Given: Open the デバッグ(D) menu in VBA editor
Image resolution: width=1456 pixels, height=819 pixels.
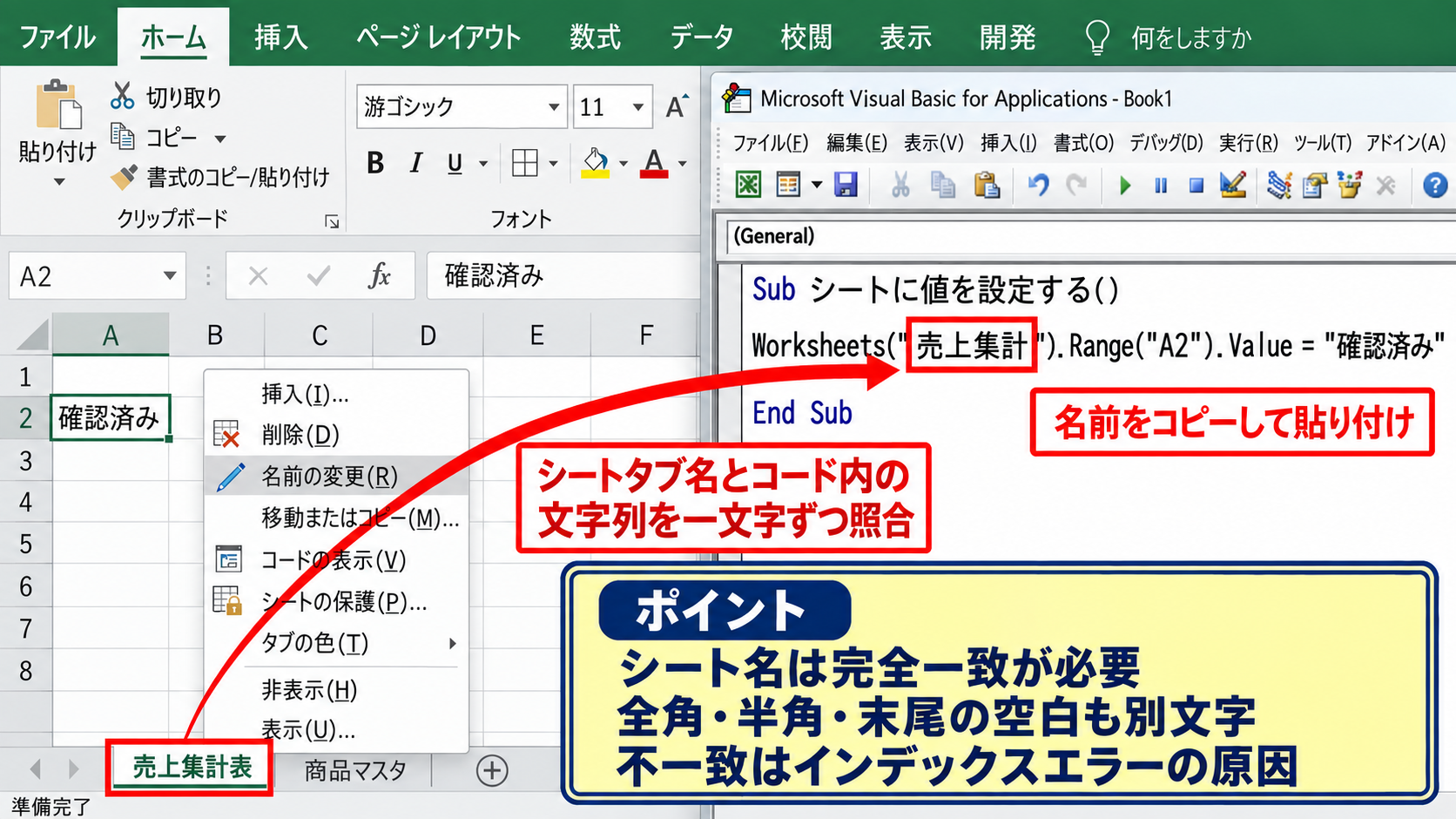Looking at the screenshot, I should (x=1166, y=142).
